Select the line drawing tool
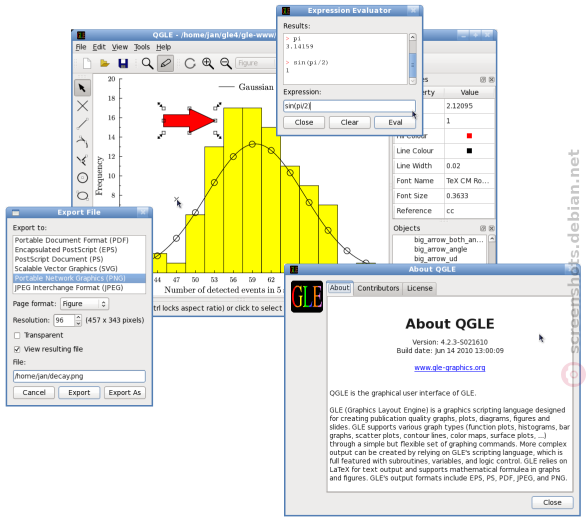The height and width of the screenshot is (524, 586). click(x=82, y=123)
